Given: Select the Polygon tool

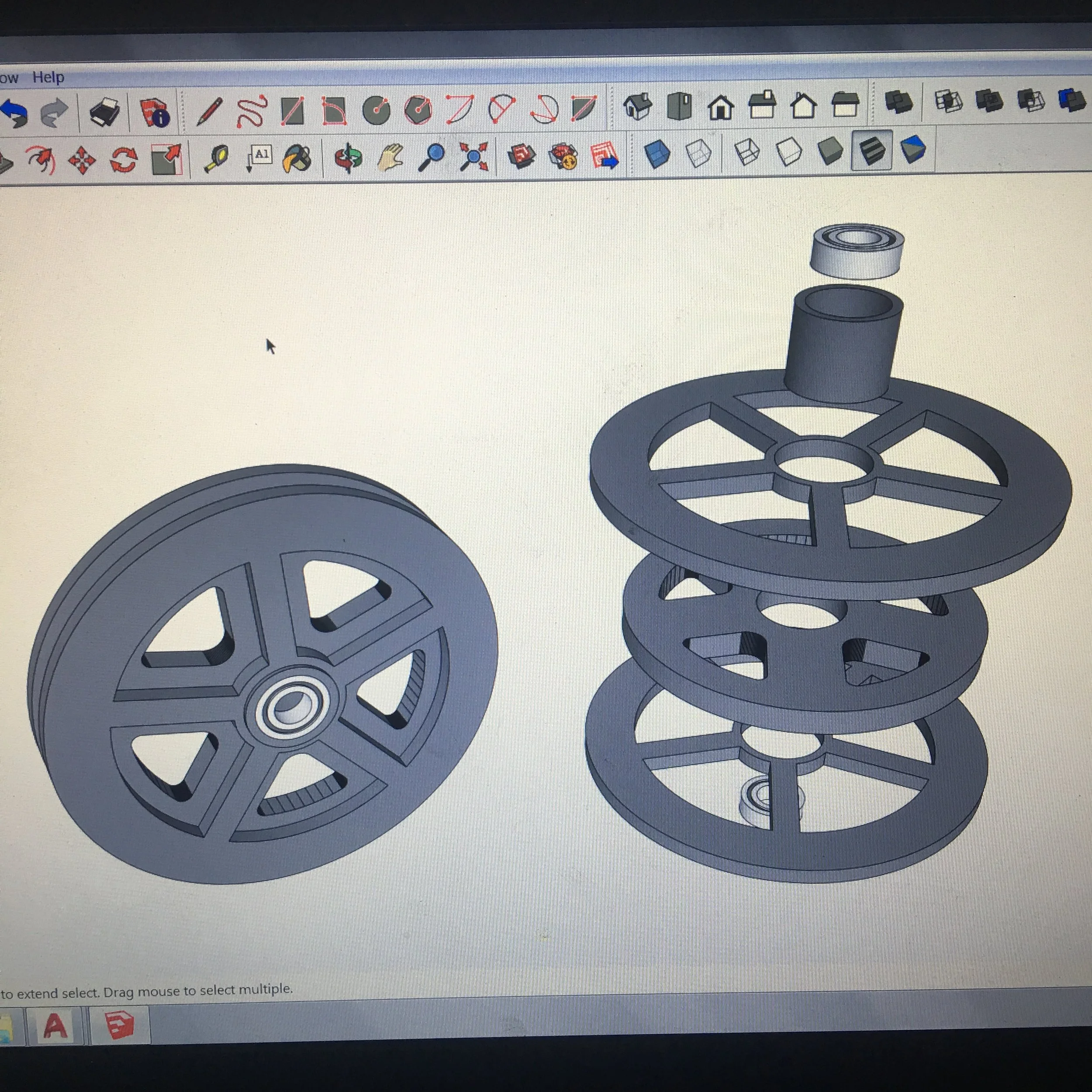Looking at the screenshot, I should 418,109.
